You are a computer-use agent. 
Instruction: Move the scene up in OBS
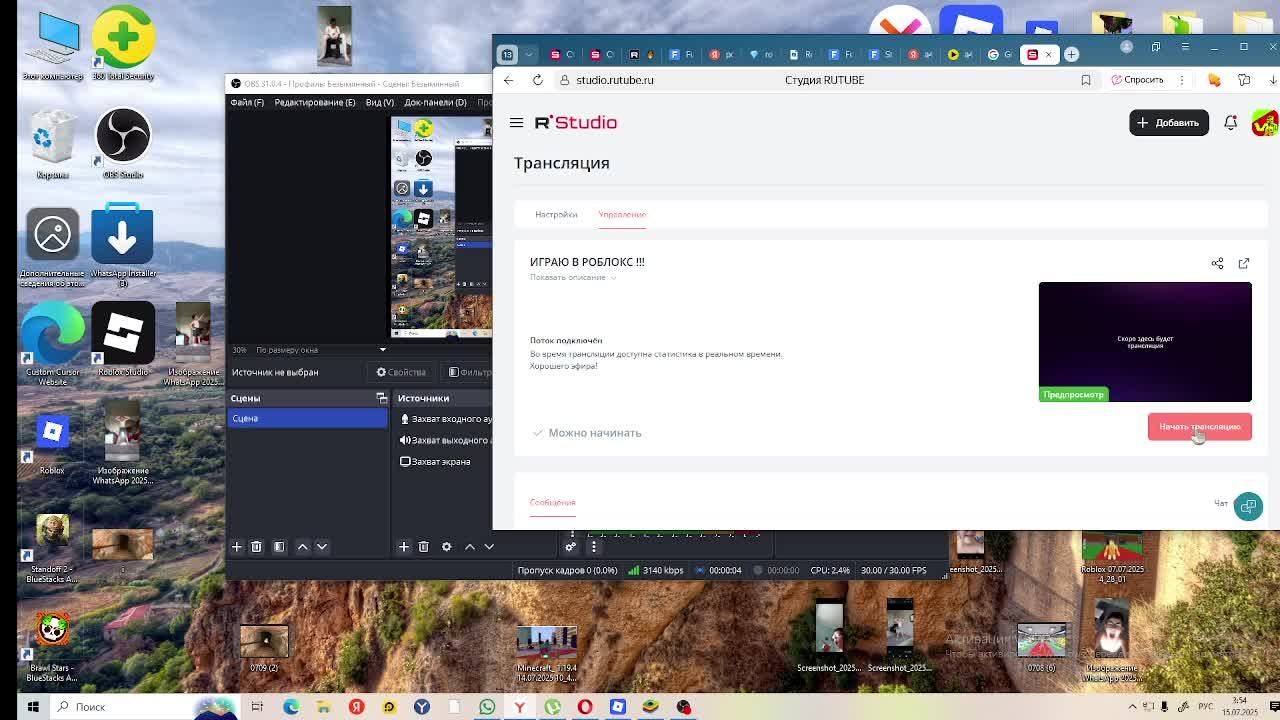click(x=302, y=547)
